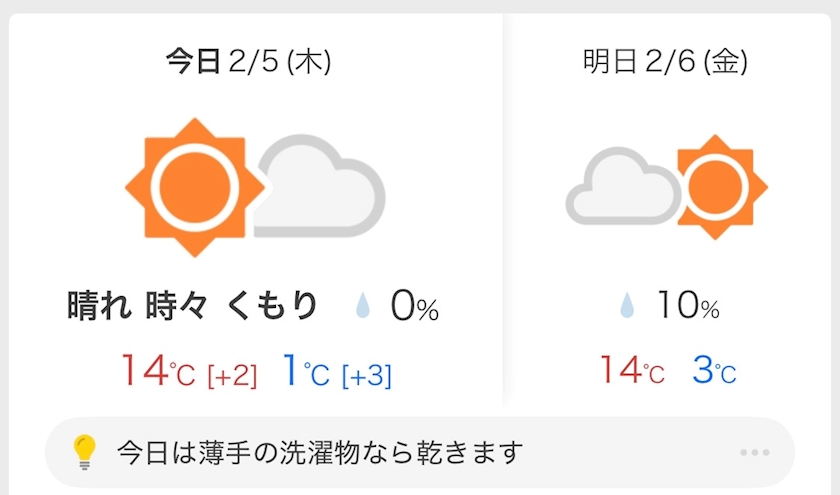This screenshot has height=495, width=840.
Task: Open the laundry tip 今日は薄手の洗濯物なら乾きます
Action: click(320, 453)
